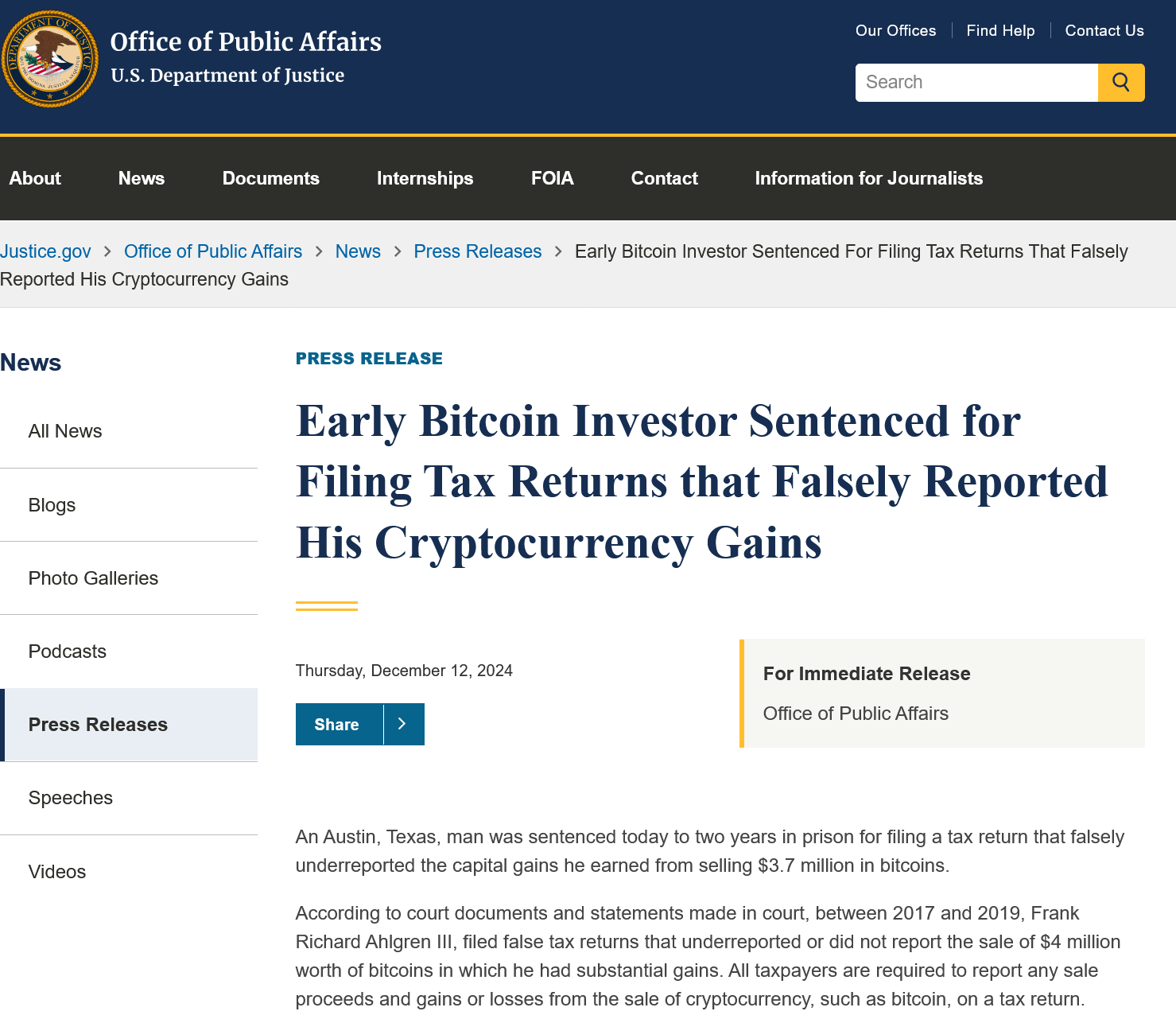The image size is (1176, 1019).
Task: Open the Documents menu item
Action: tap(271, 178)
